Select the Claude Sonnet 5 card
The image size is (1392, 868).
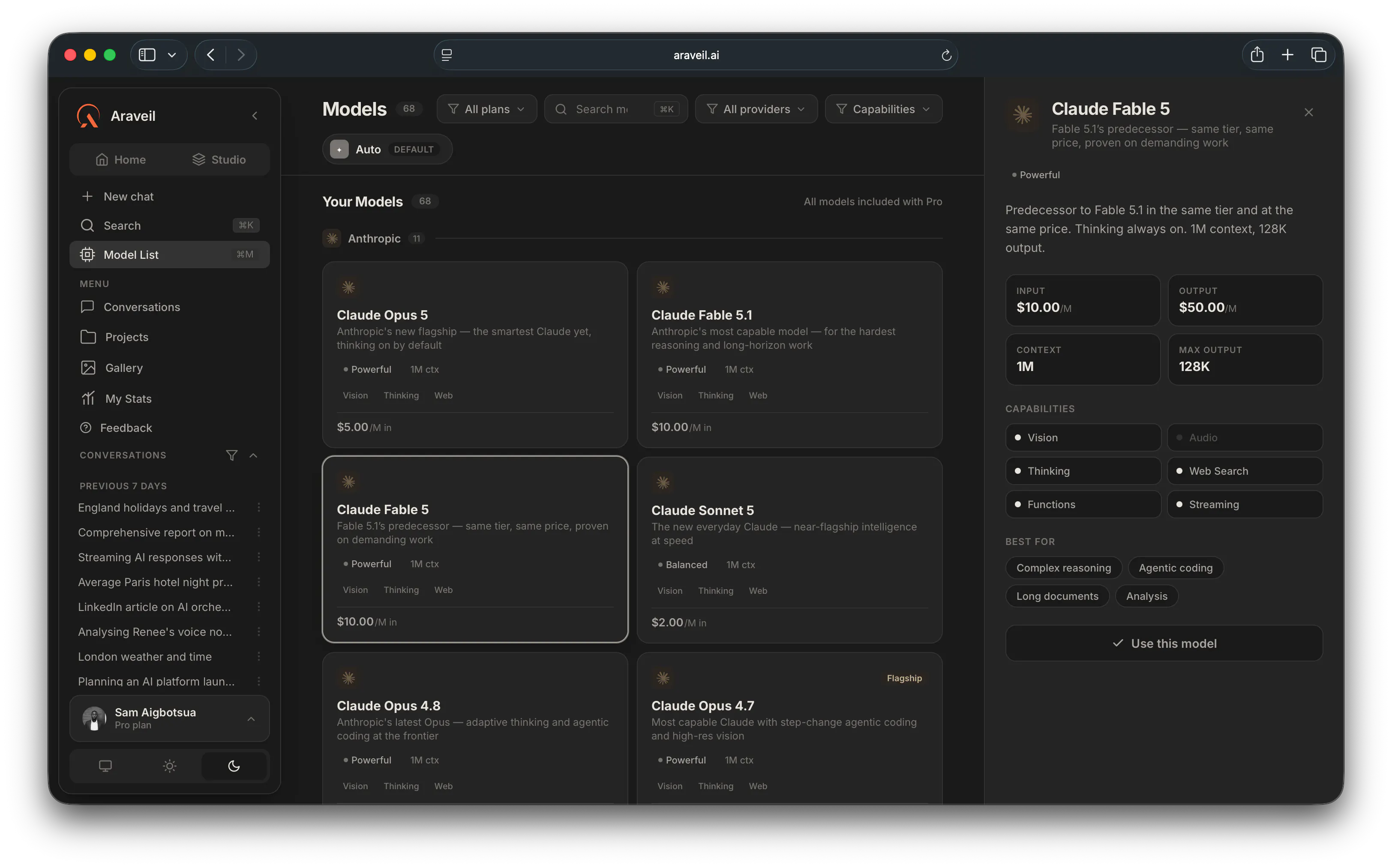click(x=789, y=550)
